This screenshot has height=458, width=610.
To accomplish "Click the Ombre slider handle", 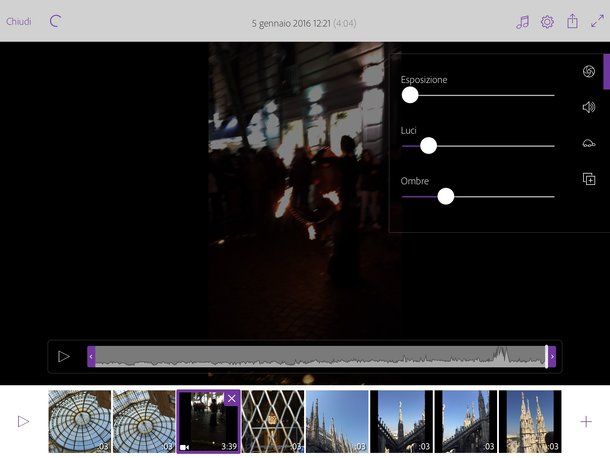I will click(445, 197).
